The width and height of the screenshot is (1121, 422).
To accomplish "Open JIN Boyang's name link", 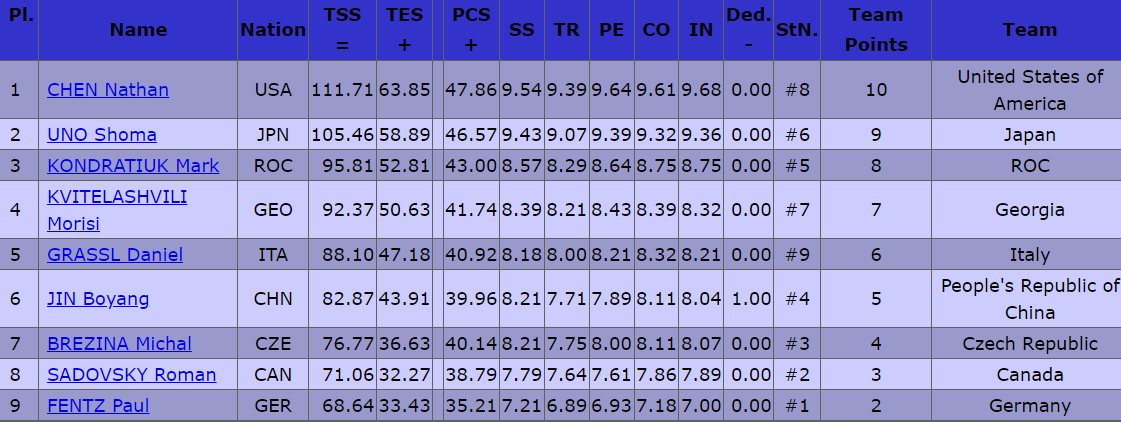I will tap(98, 299).
